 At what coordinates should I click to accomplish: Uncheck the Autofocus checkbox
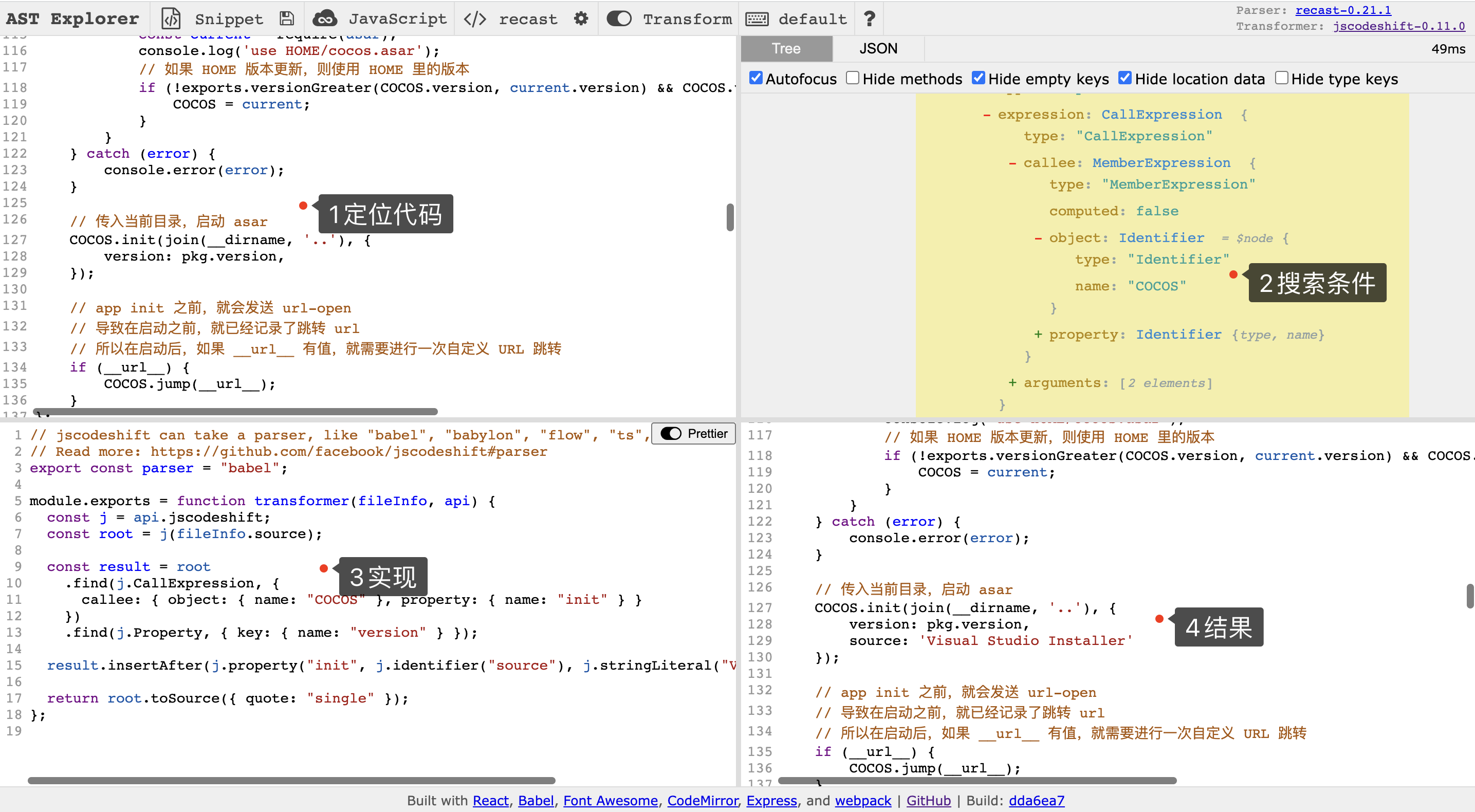(x=756, y=78)
